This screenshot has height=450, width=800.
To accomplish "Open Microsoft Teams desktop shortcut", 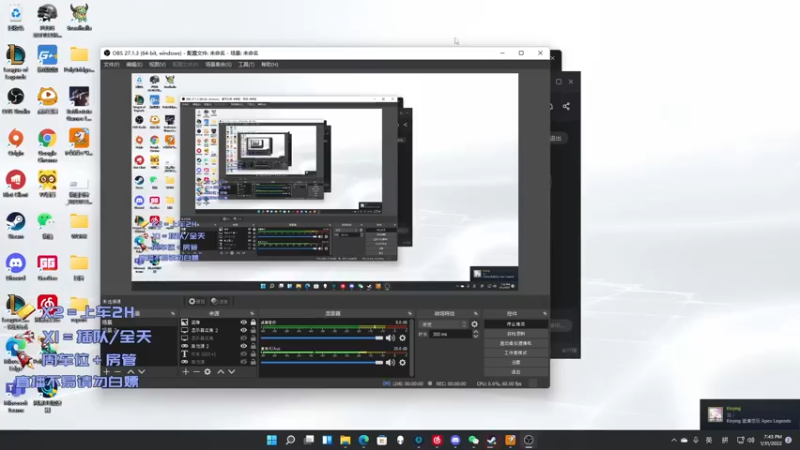I will pos(16,397).
